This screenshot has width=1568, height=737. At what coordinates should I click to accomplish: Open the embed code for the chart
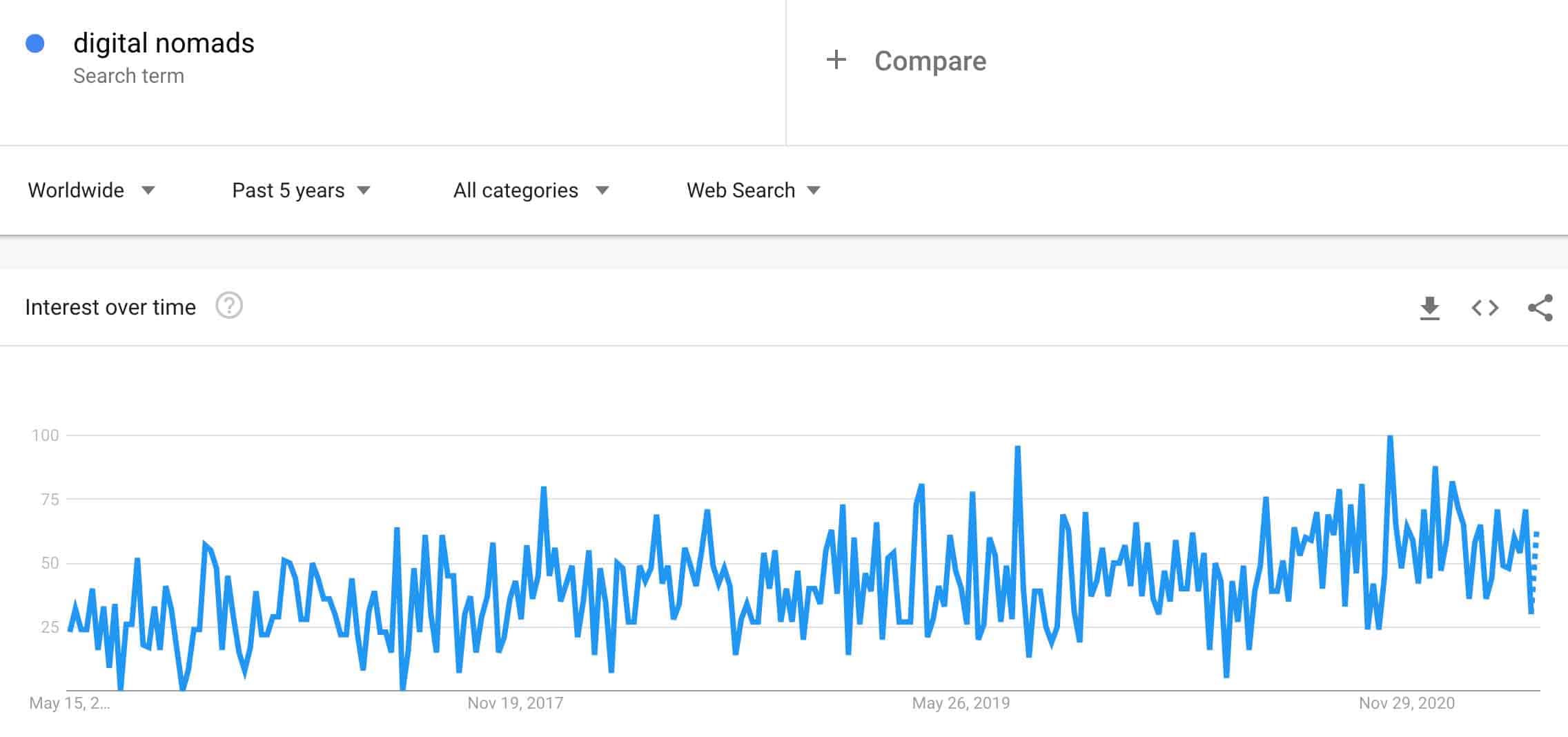coord(1485,308)
